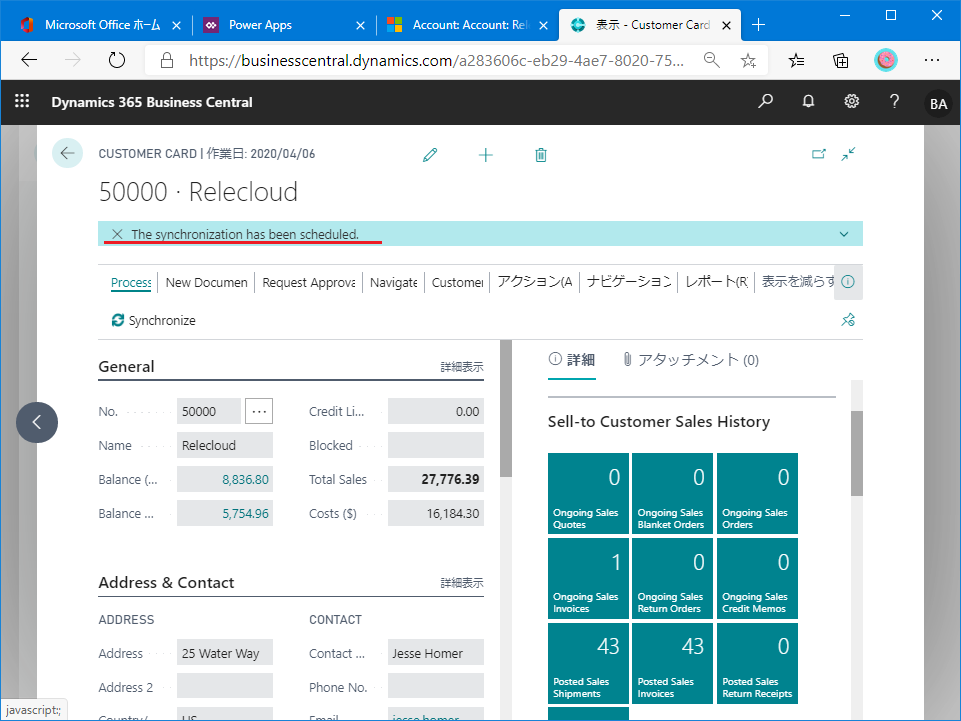The height and width of the screenshot is (721, 961).
Task: Click the trash delete icon
Action: click(541, 155)
